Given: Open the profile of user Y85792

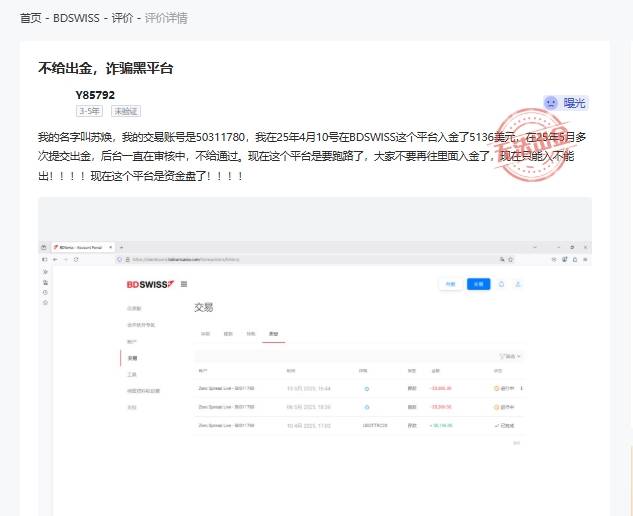Looking at the screenshot, I should click(x=95, y=95).
